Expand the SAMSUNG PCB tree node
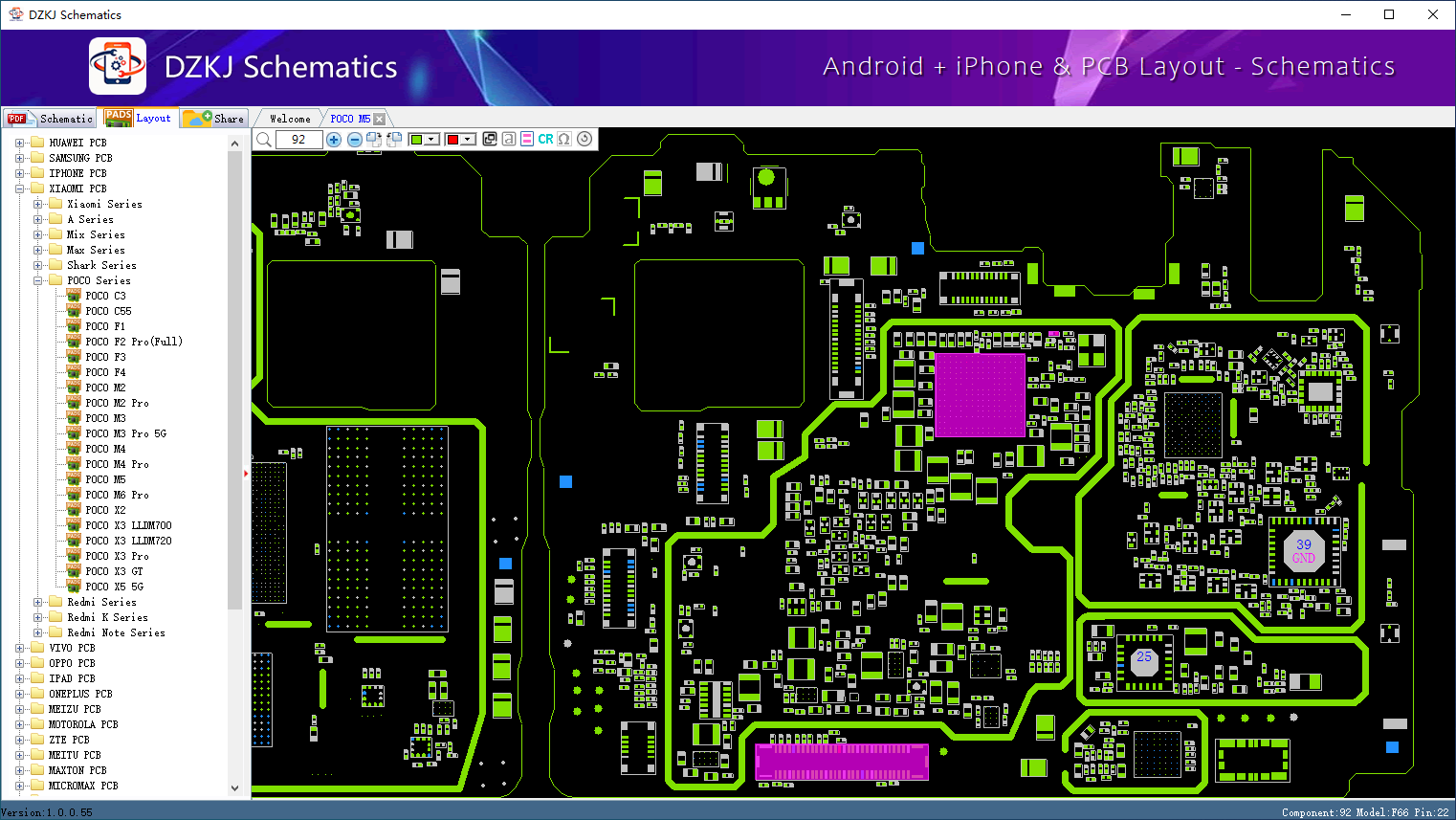This screenshot has height=820, width=1456. click(19, 158)
